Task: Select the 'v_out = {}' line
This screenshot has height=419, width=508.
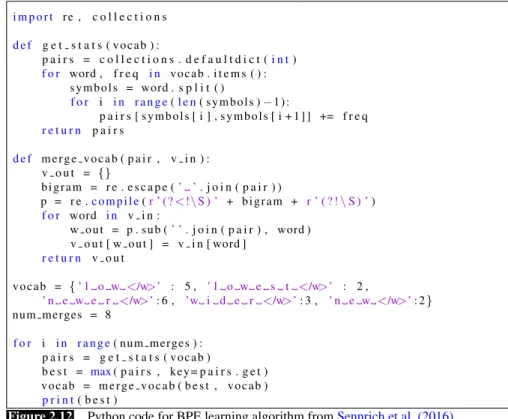Action: [76, 173]
